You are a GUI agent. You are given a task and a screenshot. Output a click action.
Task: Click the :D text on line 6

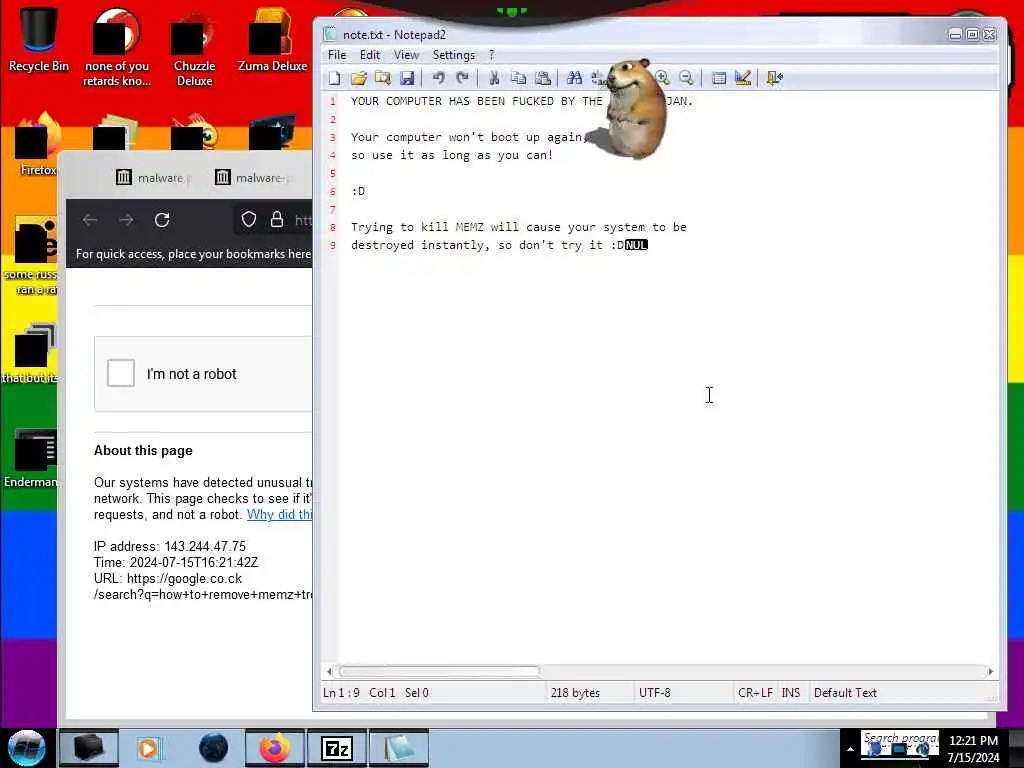[358, 191]
